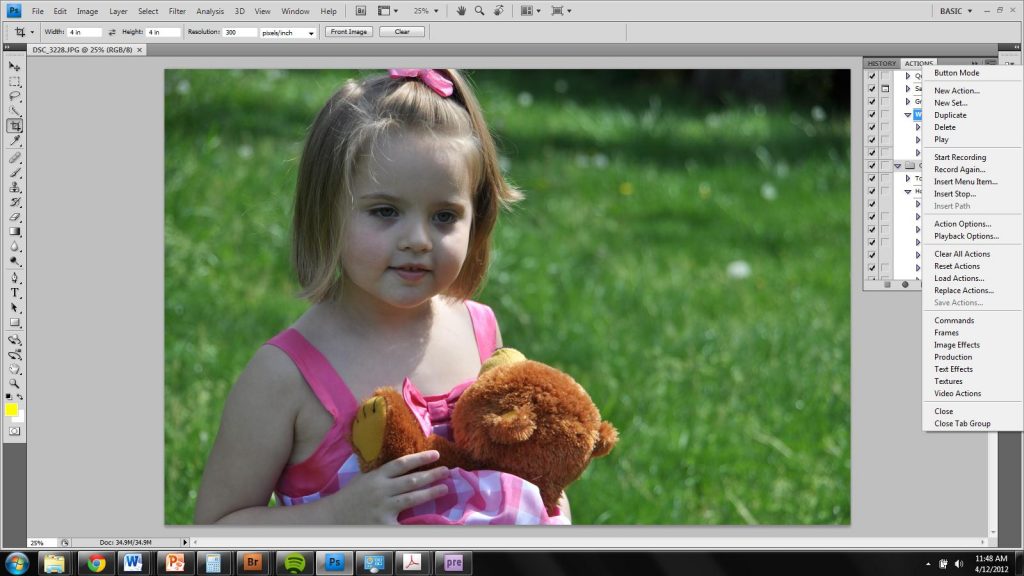Select the Lasso tool
The width and height of the screenshot is (1024, 576).
point(15,96)
